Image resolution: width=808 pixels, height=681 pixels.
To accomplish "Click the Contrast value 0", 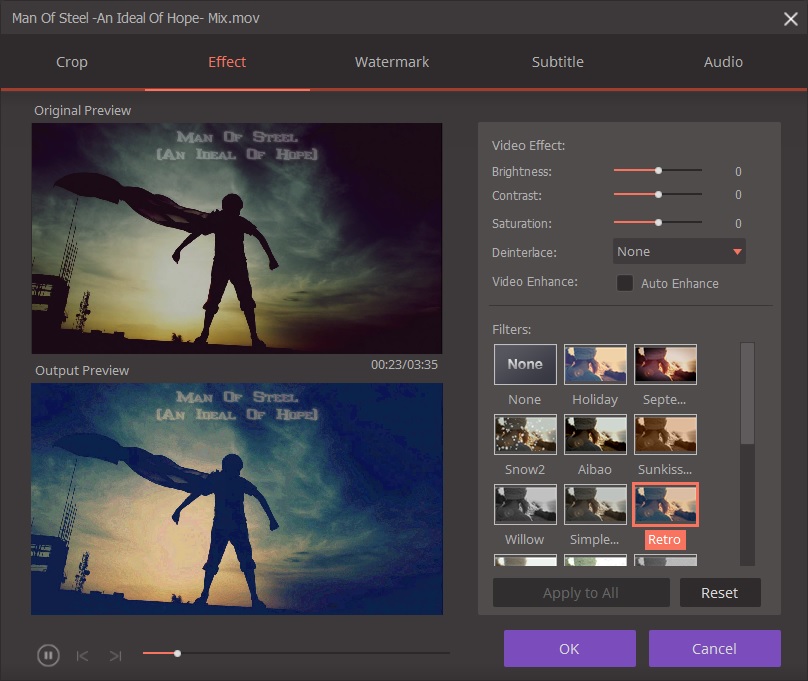I will point(738,195).
